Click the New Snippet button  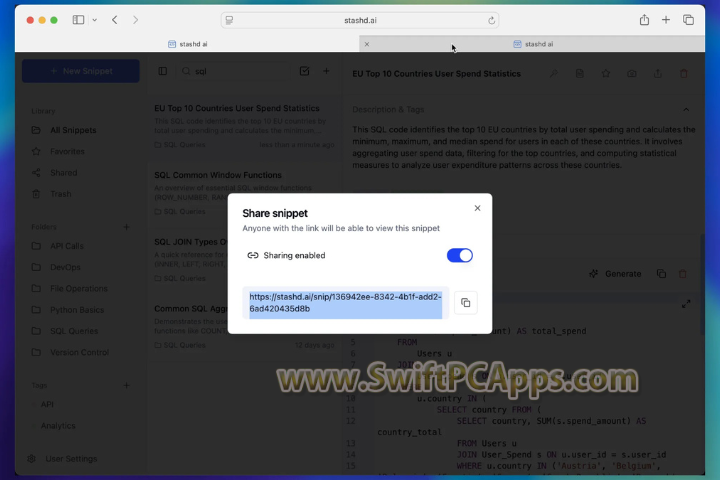[81, 71]
